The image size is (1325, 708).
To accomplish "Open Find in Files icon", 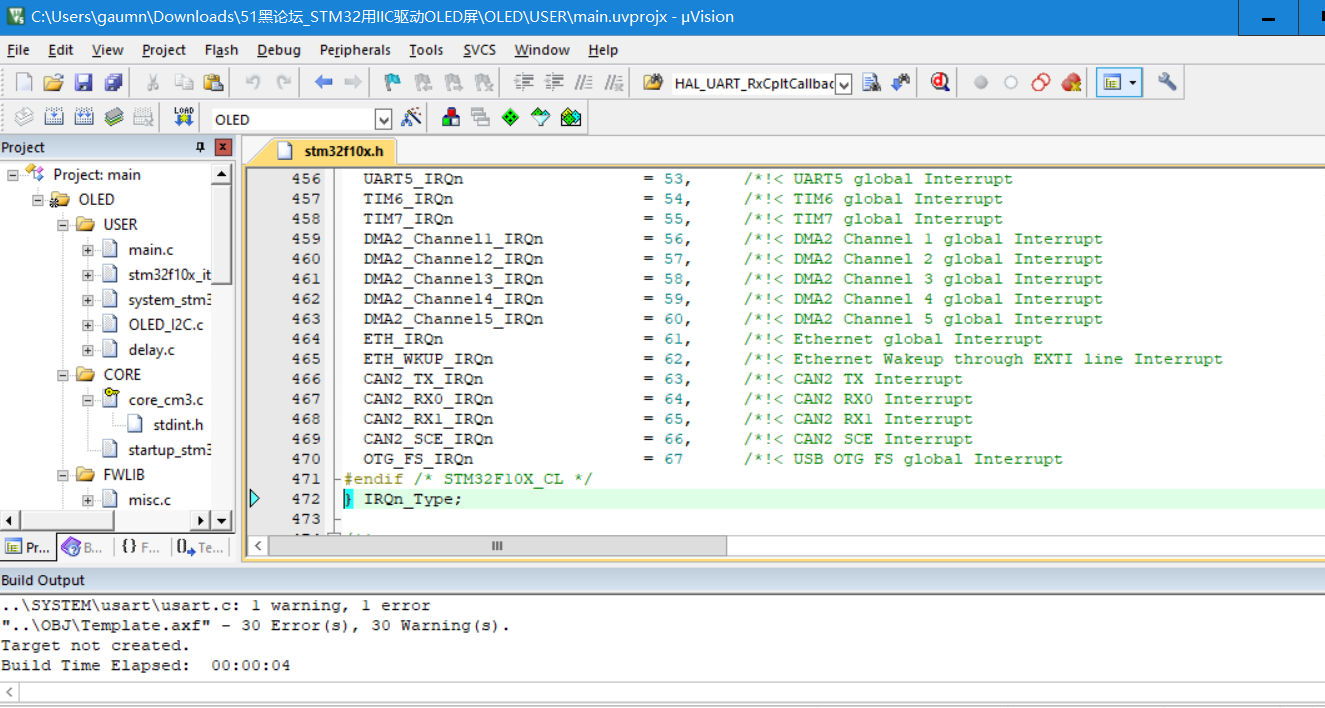I will click(653, 82).
